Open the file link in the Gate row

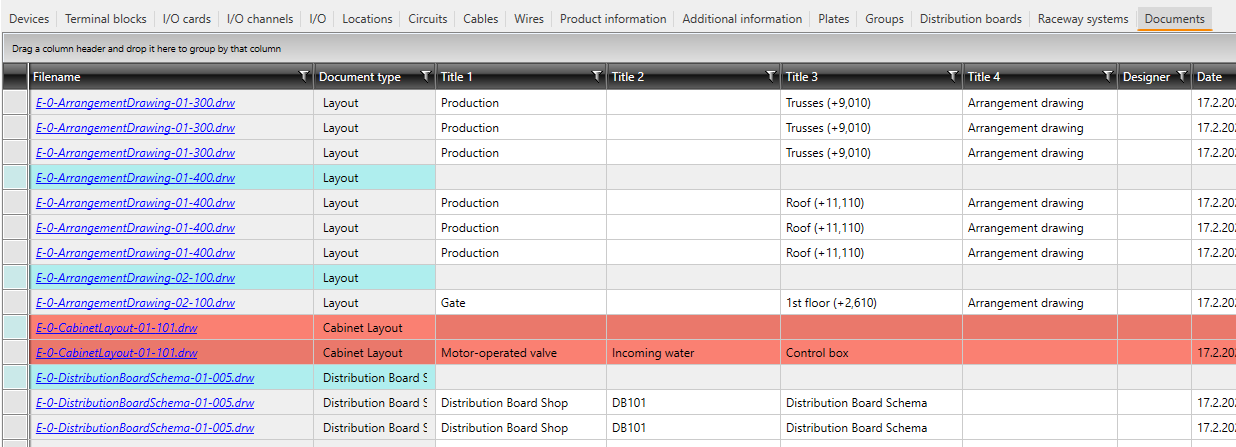135,303
